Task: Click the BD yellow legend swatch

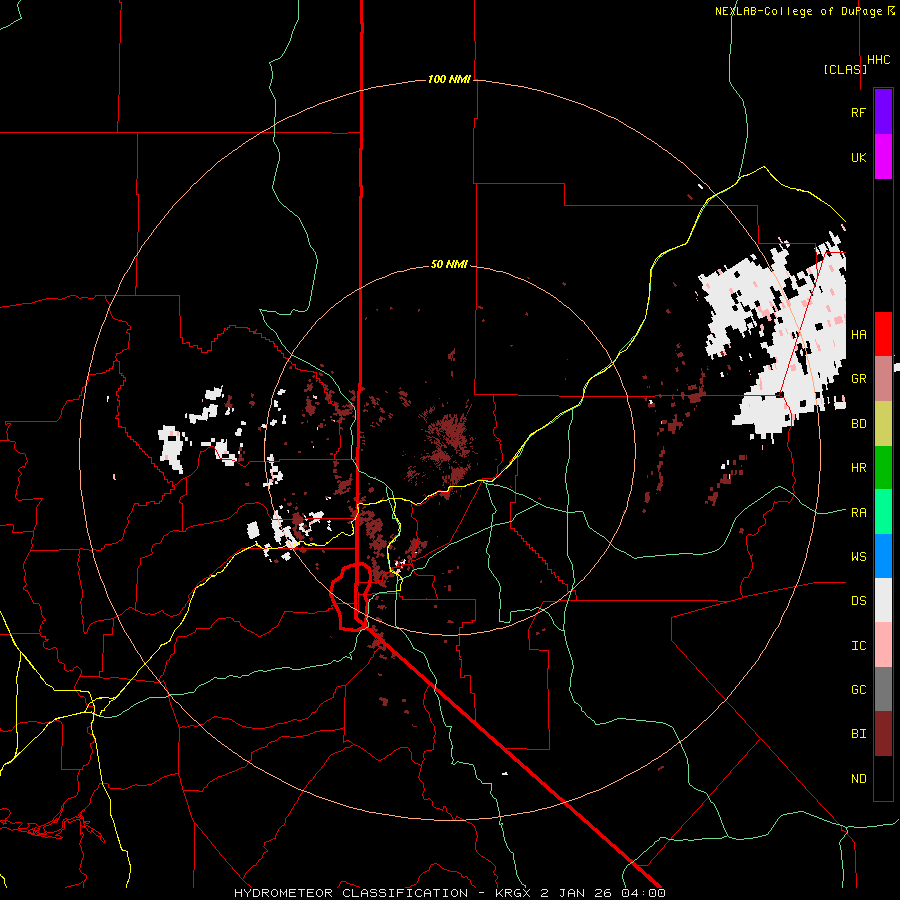Action: 883,424
